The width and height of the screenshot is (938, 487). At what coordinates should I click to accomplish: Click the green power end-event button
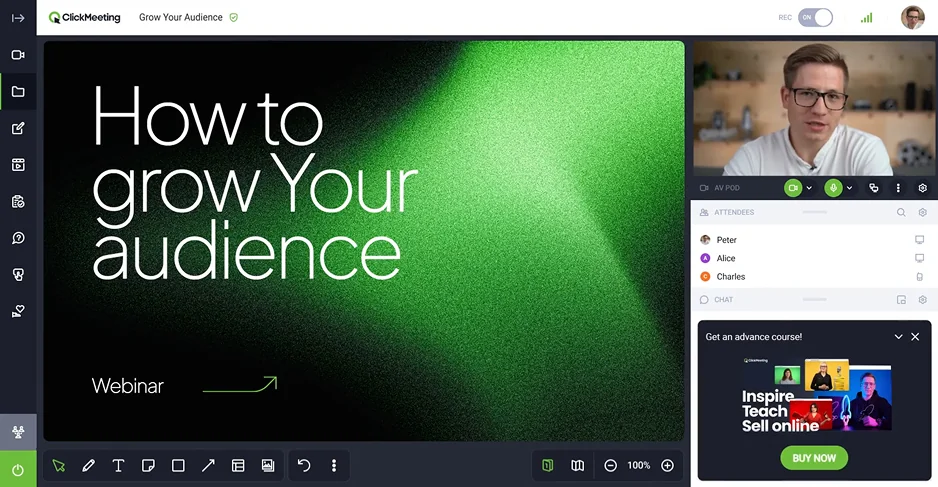[18, 469]
